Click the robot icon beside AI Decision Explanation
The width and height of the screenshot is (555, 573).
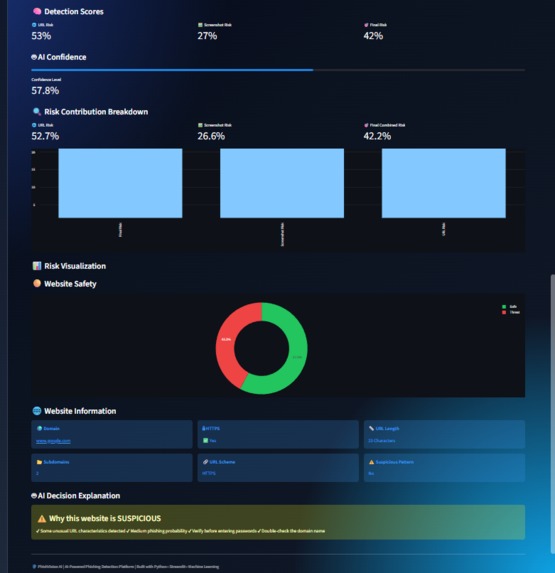point(34,496)
